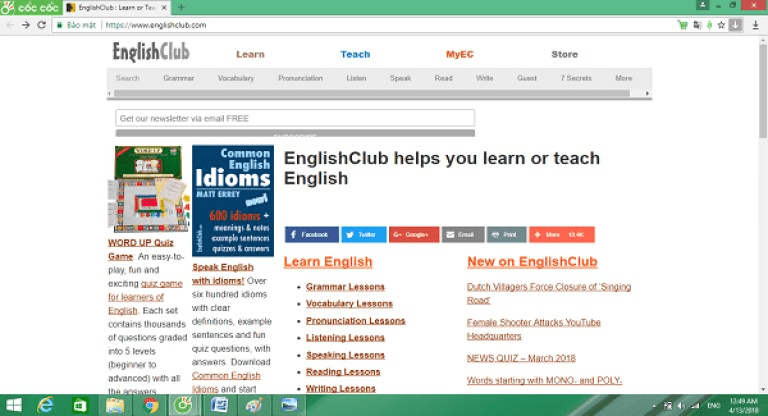This screenshot has height=416, width=768.
Task: Open the Grammar menu item
Action: point(179,78)
